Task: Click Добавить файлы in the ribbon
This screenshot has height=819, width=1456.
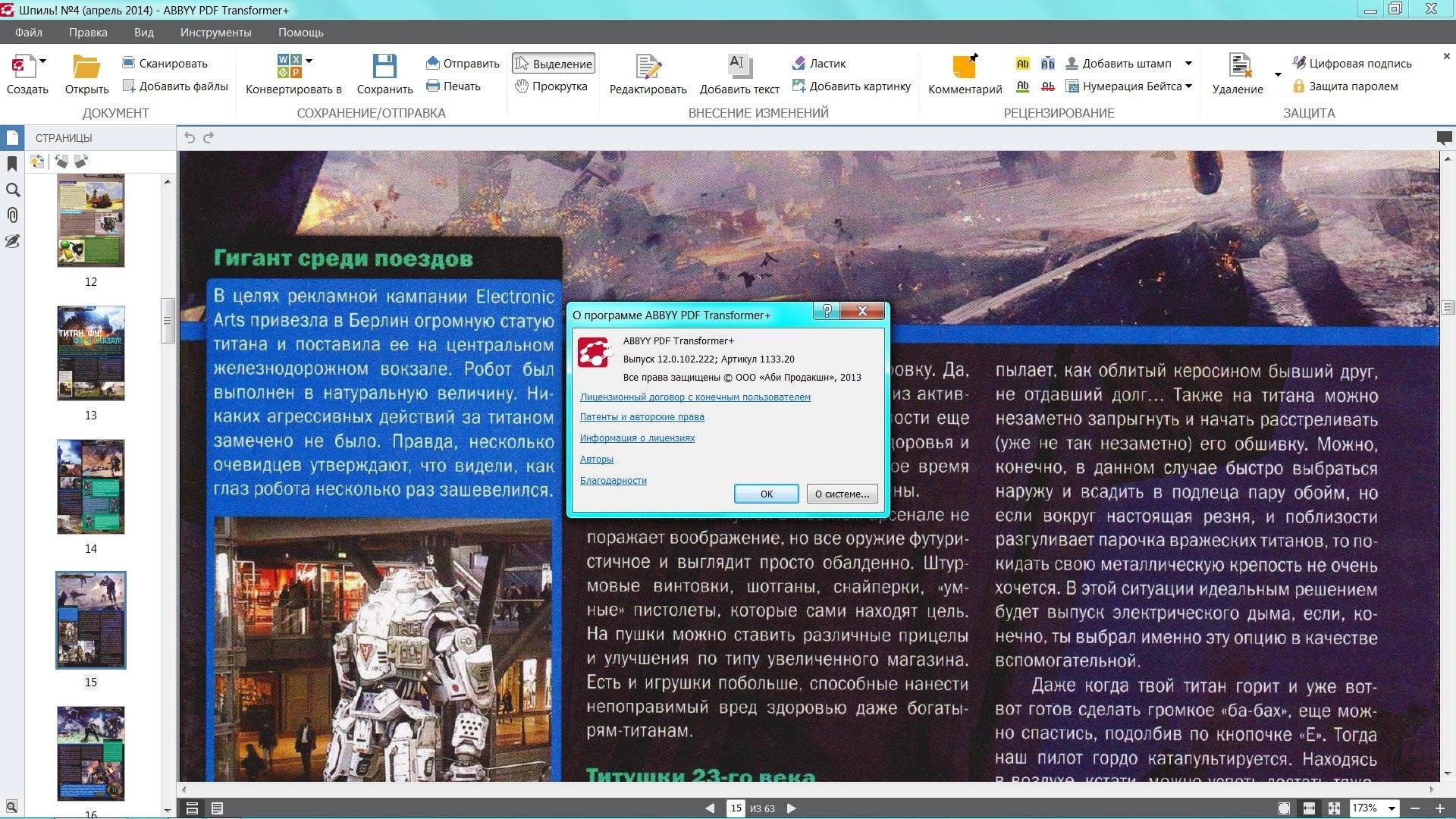Action: [175, 86]
